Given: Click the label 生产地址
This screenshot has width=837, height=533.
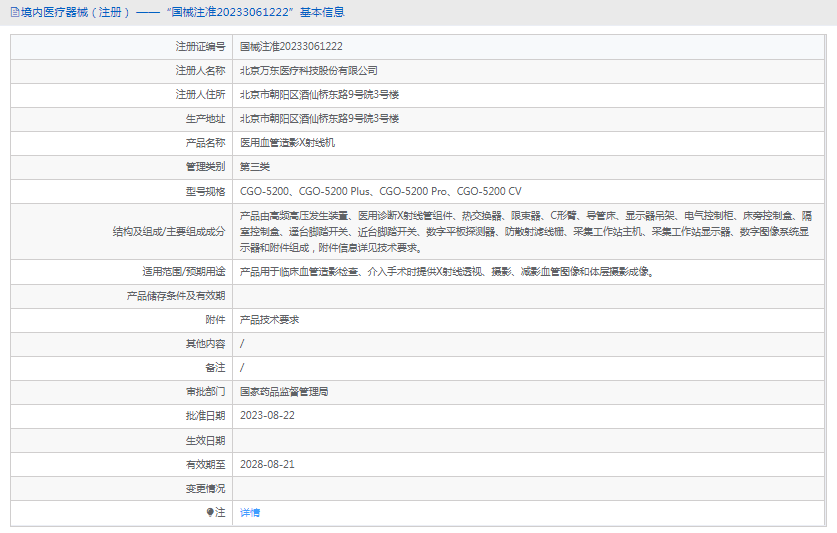Looking at the screenshot, I should [206, 119].
